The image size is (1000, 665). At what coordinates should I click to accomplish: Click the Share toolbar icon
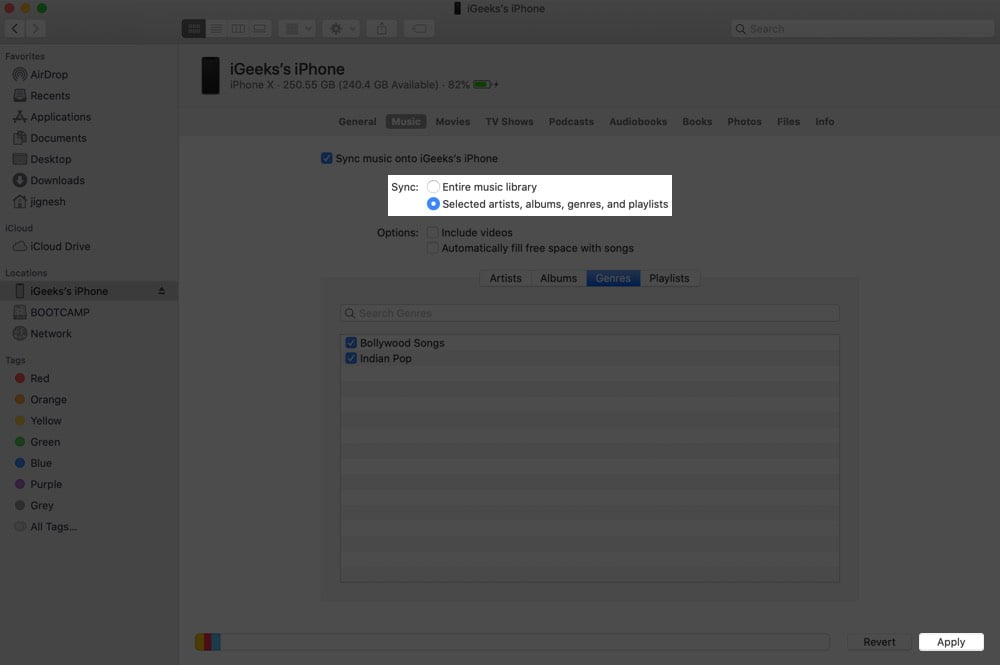(x=381, y=29)
